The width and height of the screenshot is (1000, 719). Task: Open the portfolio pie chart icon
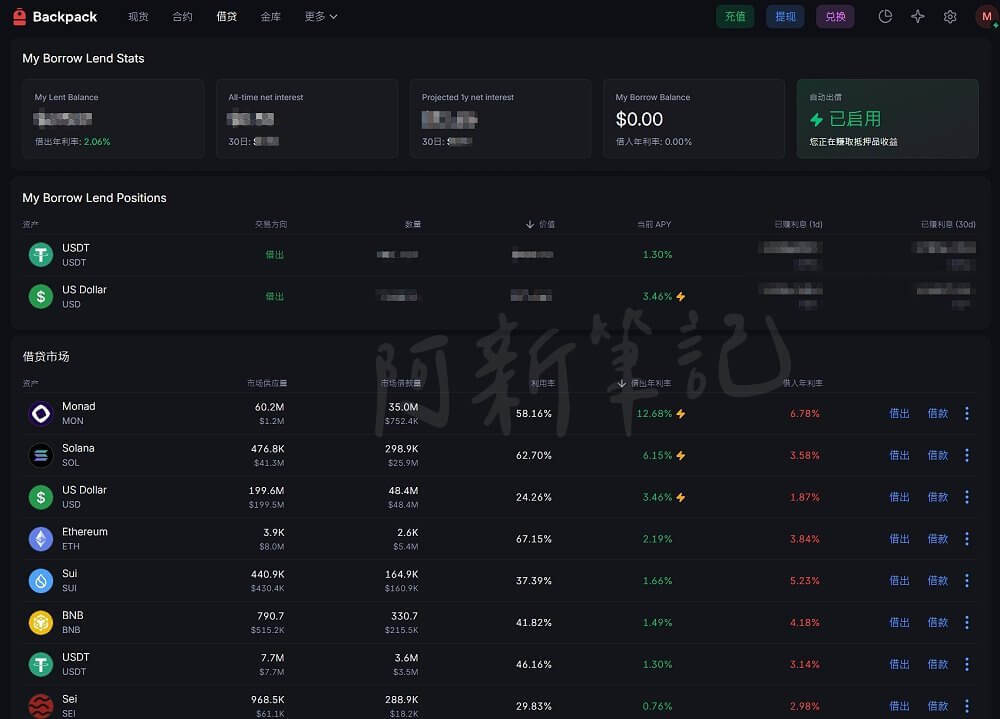885,17
